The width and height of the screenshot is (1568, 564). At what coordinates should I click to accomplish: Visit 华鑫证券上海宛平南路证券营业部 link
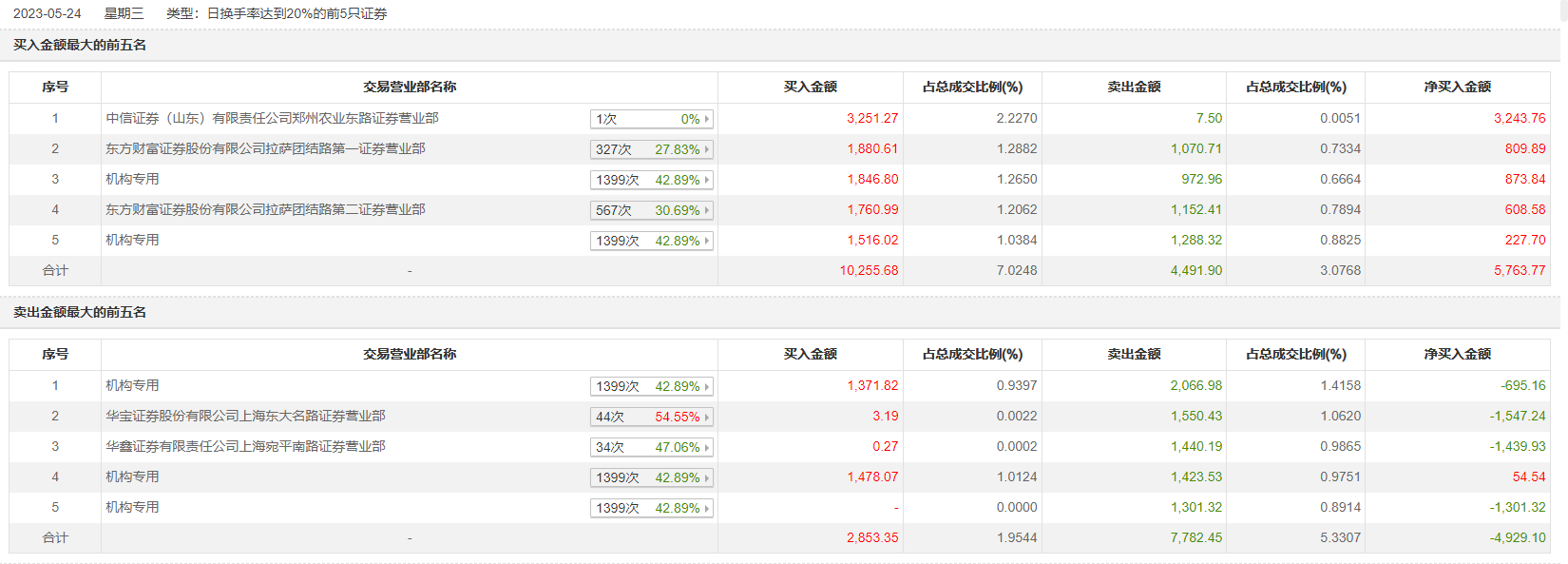245,446
